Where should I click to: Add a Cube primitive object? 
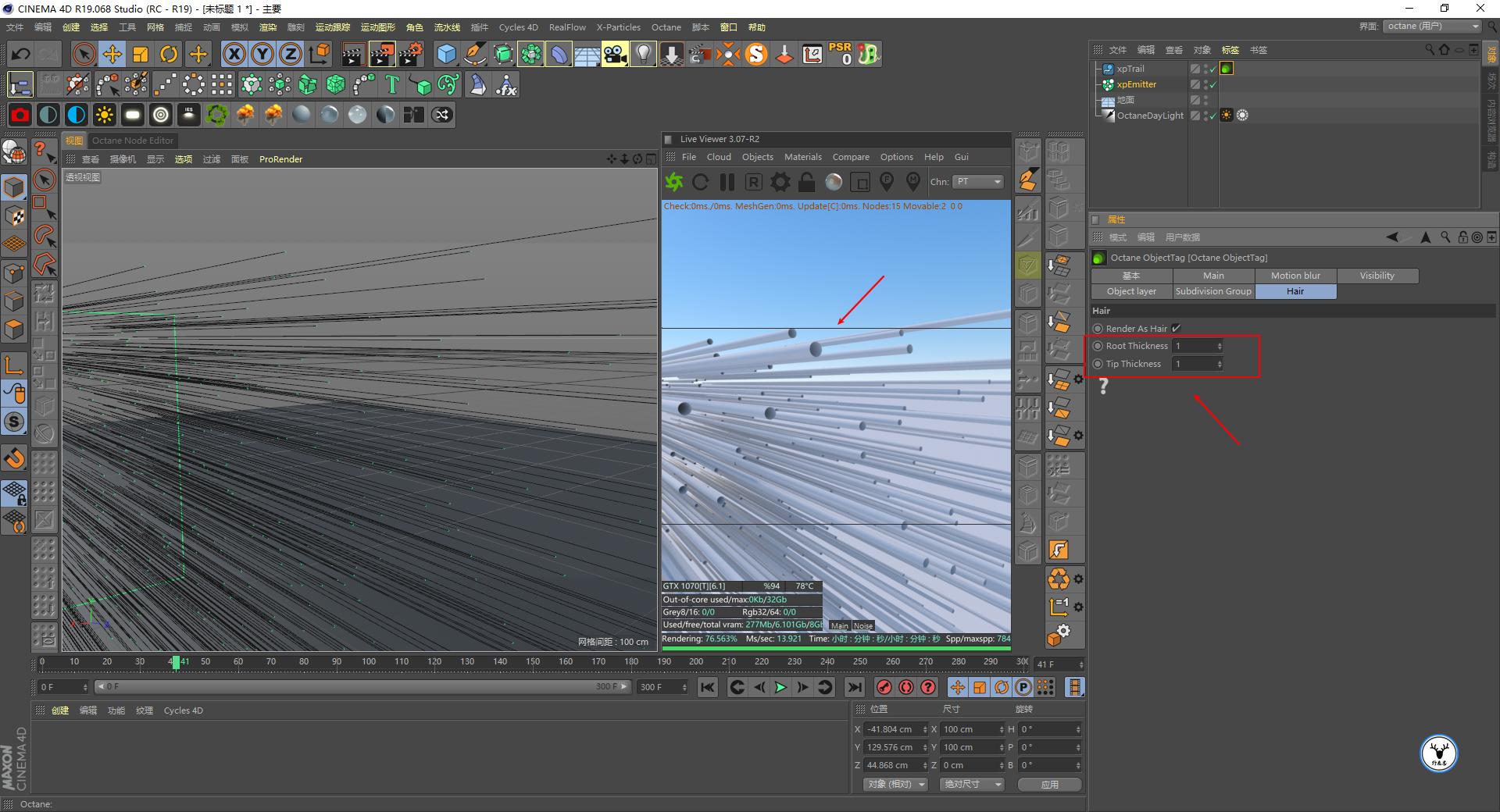446,54
